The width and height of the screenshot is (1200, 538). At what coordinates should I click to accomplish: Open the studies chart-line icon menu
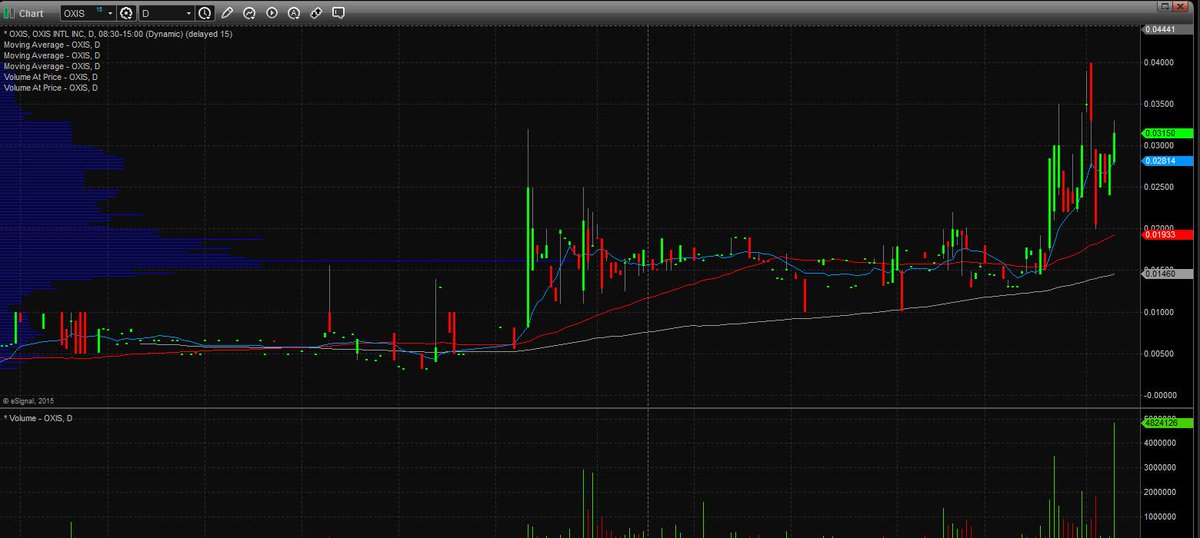[249, 14]
